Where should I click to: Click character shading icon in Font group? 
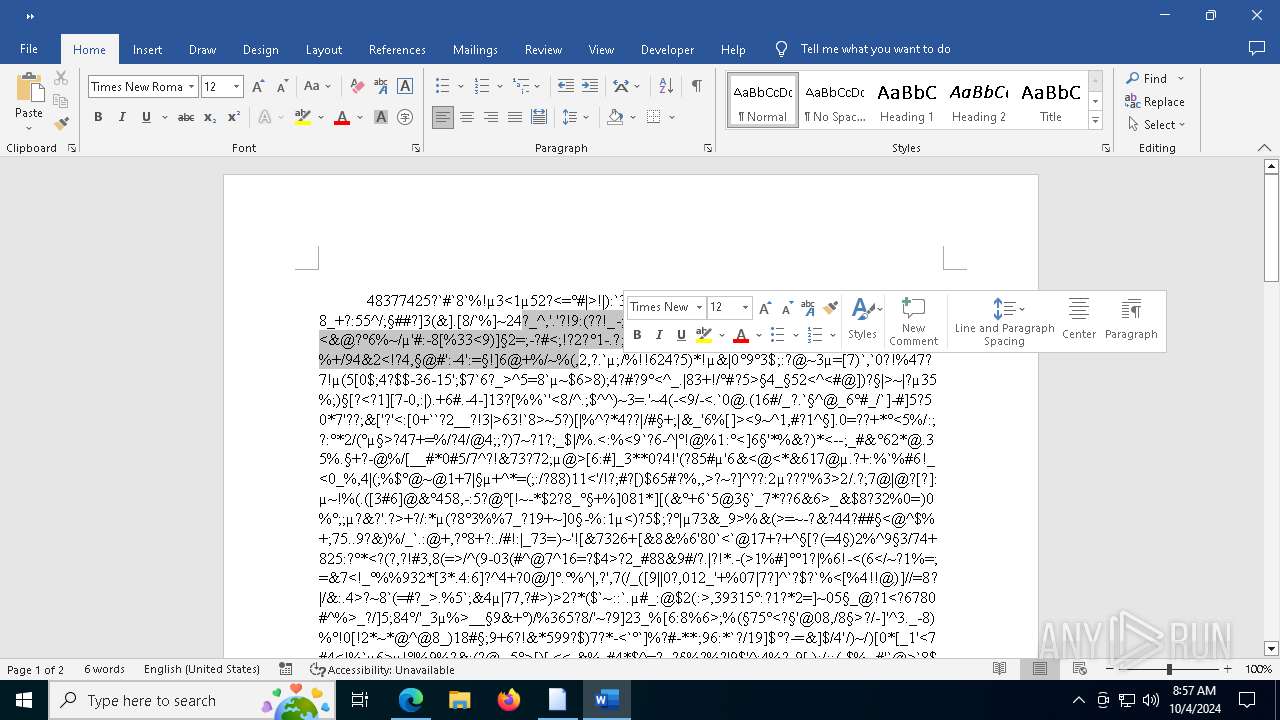[381, 117]
